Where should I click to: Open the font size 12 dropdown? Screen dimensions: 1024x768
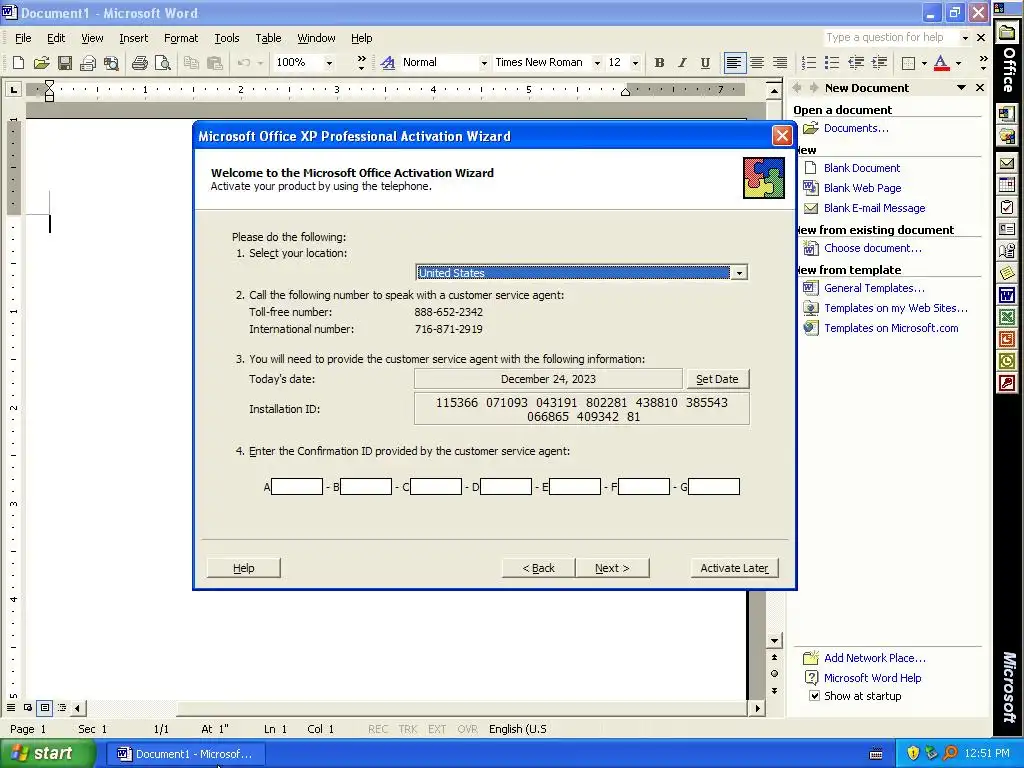[x=635, y=63]
